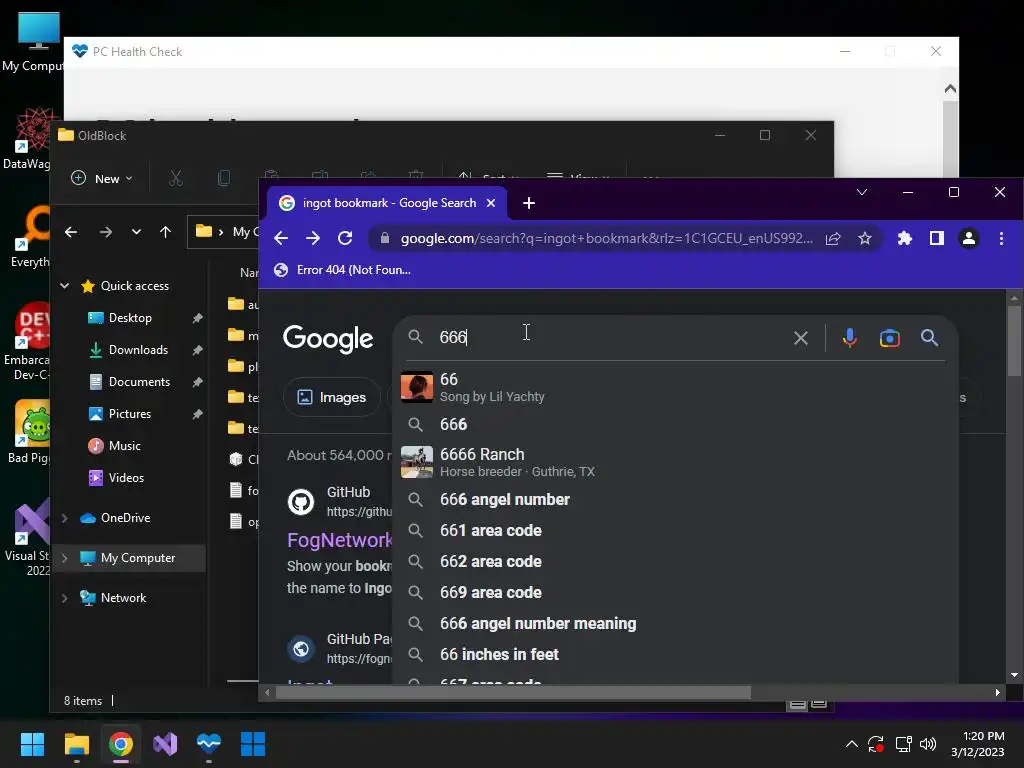The image size is (1024, 768).
Task: Go up one folder in Explorer
Action: point(165,232)
